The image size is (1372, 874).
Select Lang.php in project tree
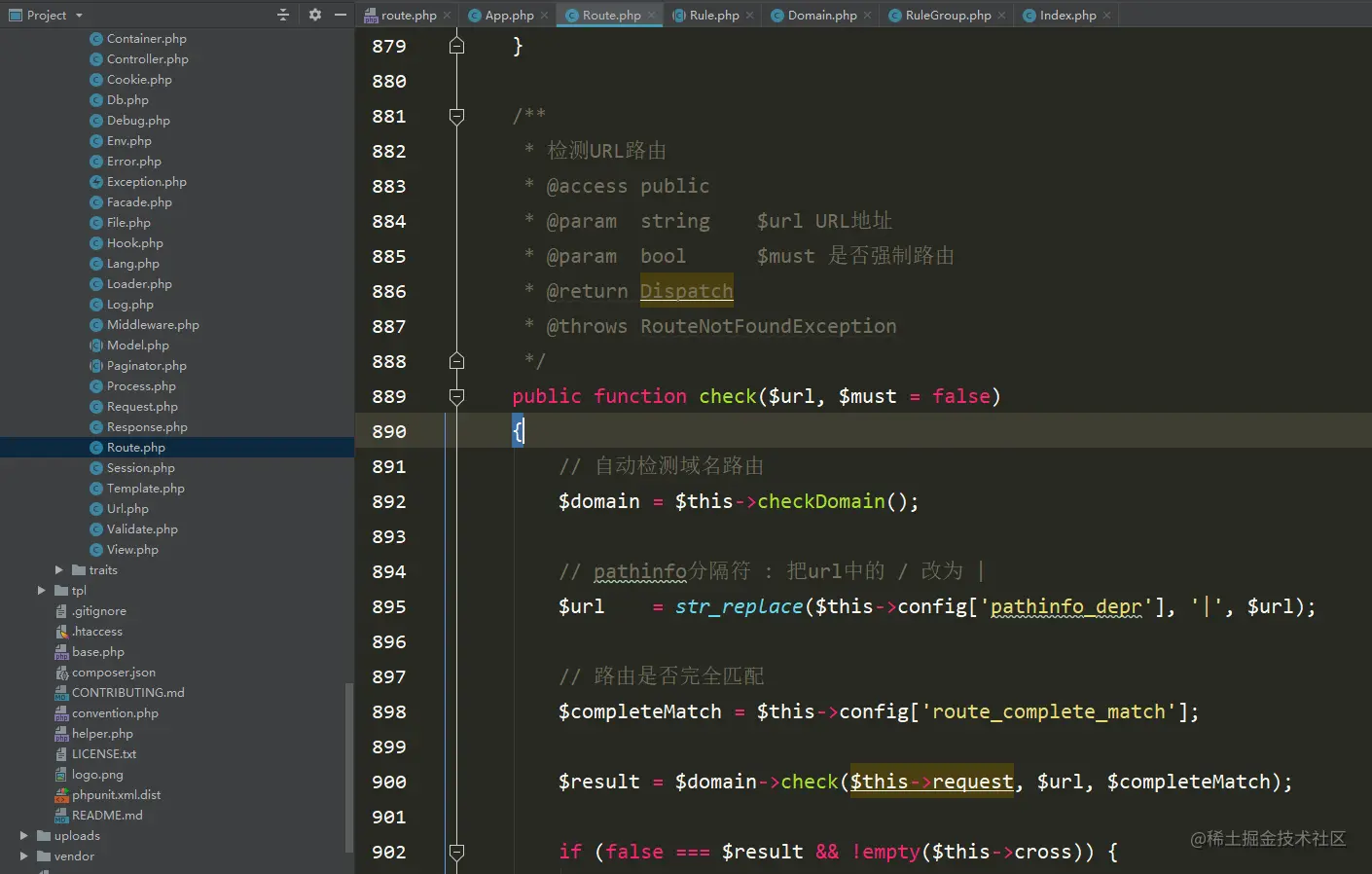coord(132,264)
